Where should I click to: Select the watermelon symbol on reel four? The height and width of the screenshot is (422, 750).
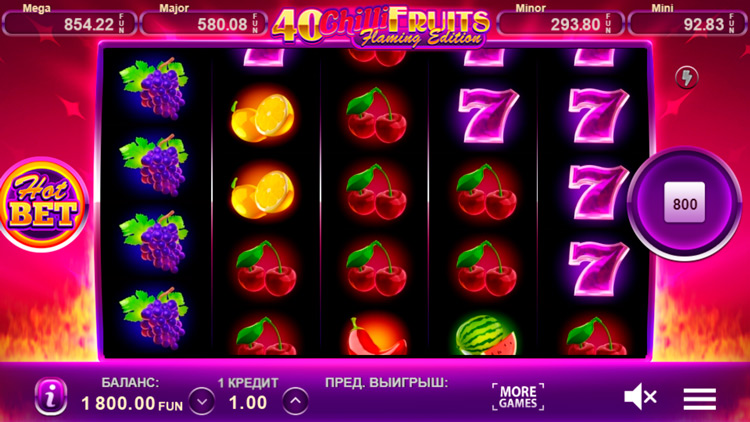coord(486,335)
